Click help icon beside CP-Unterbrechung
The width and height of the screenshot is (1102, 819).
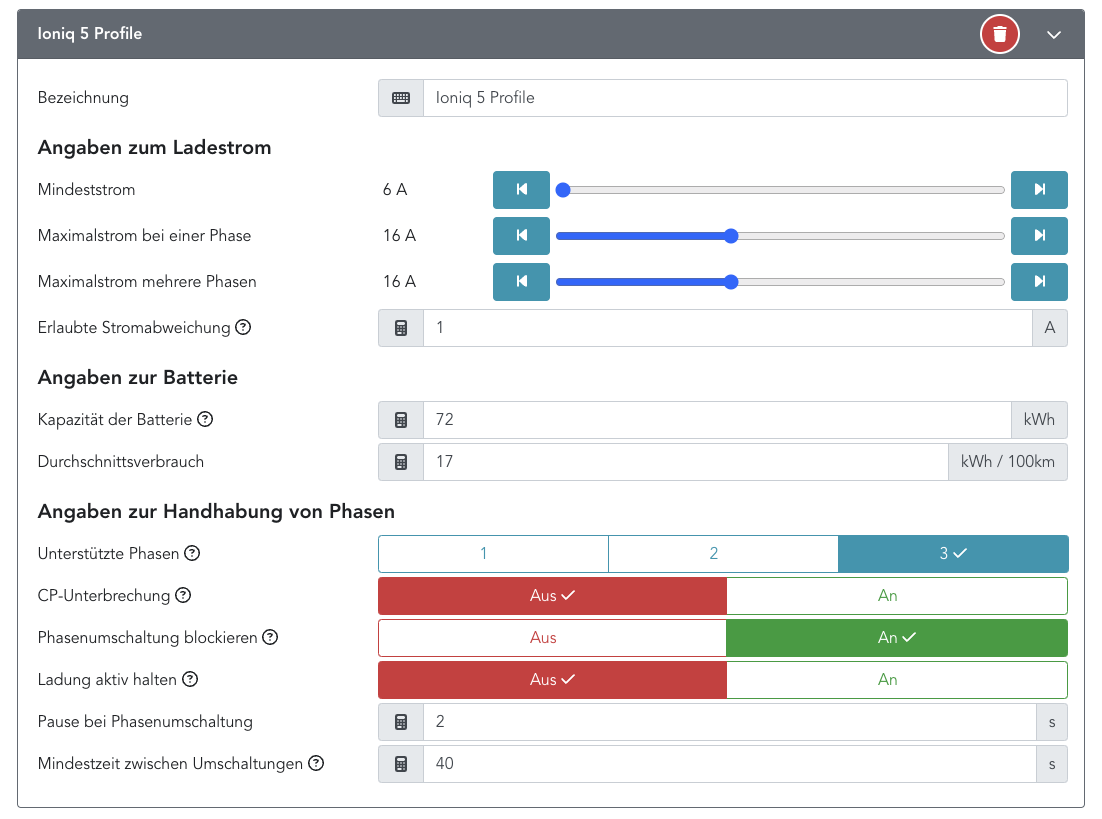[x=183, y=595]
